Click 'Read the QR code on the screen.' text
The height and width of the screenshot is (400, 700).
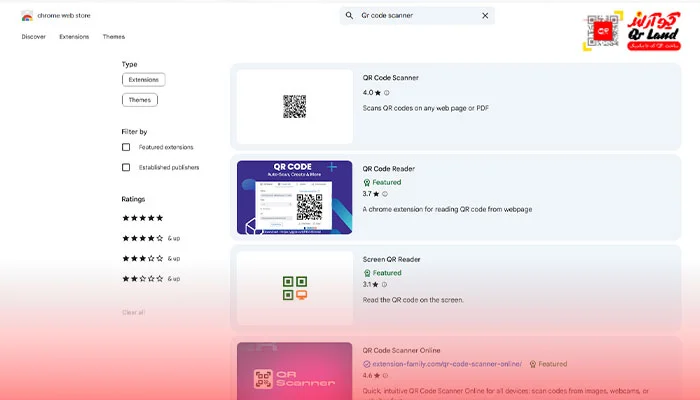tap(413, 300)
